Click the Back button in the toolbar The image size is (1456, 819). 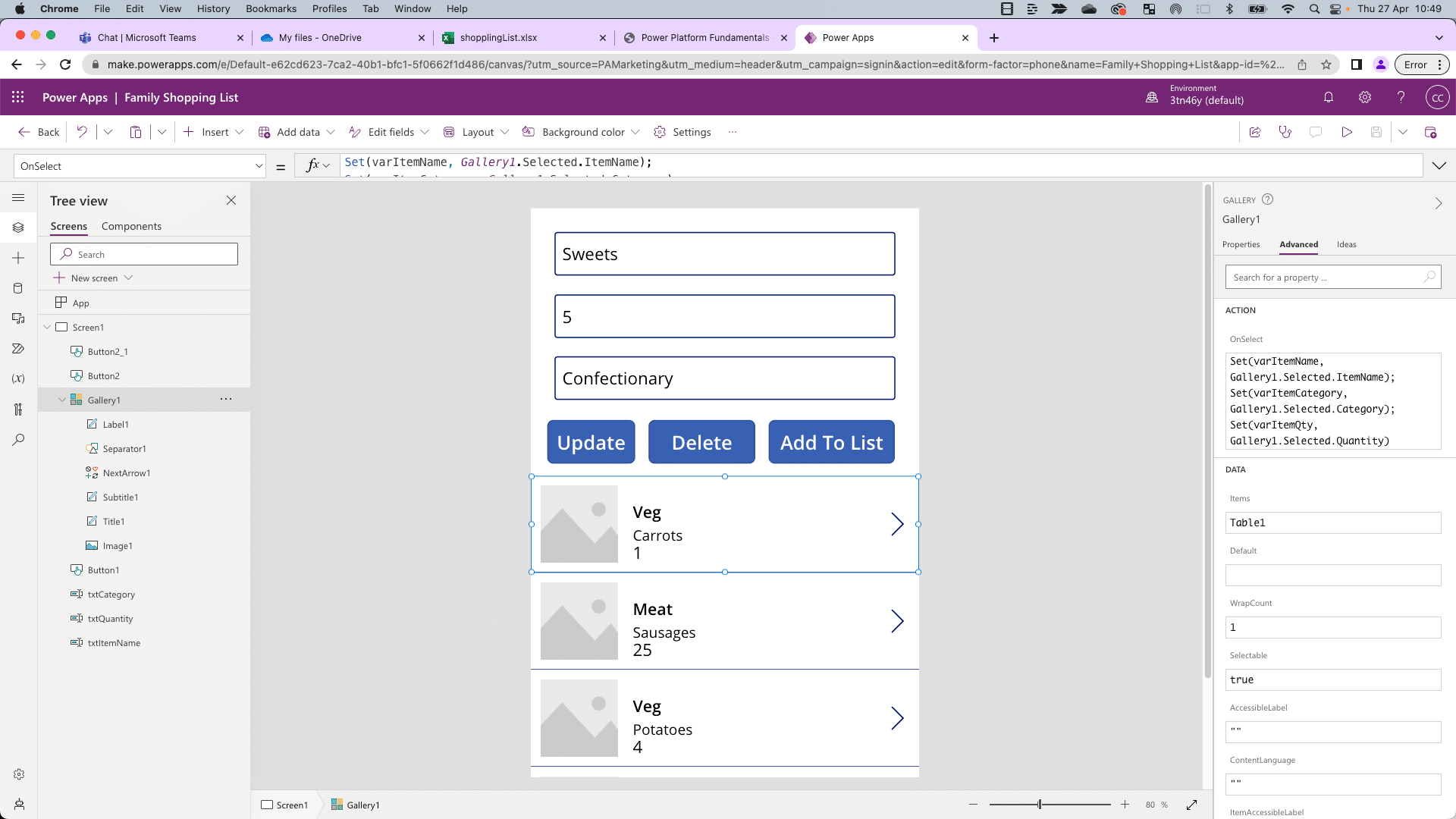[x=38, y=132]
